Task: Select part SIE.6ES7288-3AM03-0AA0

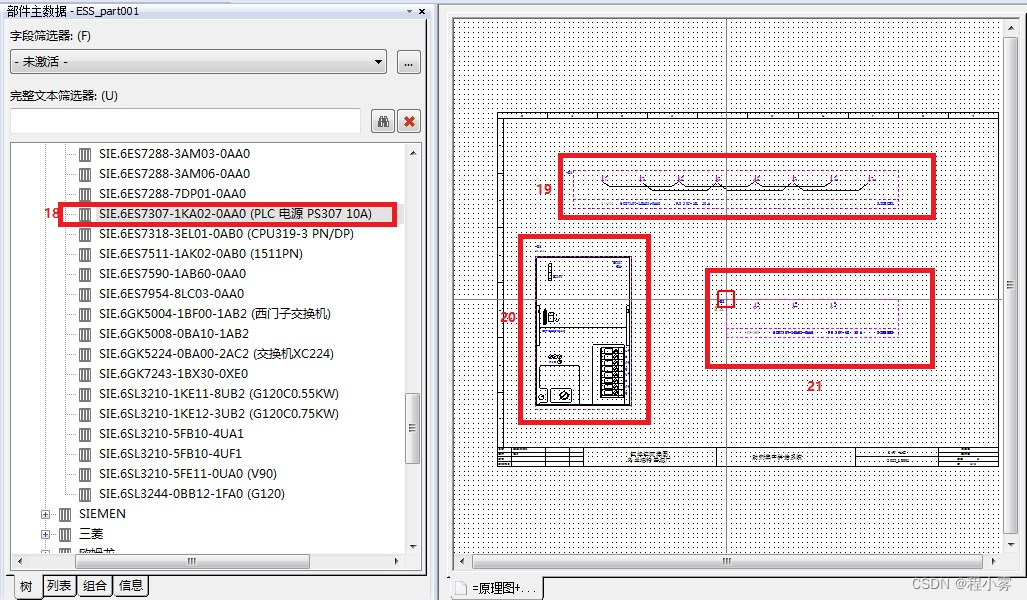Action: [x=174, y=154]
